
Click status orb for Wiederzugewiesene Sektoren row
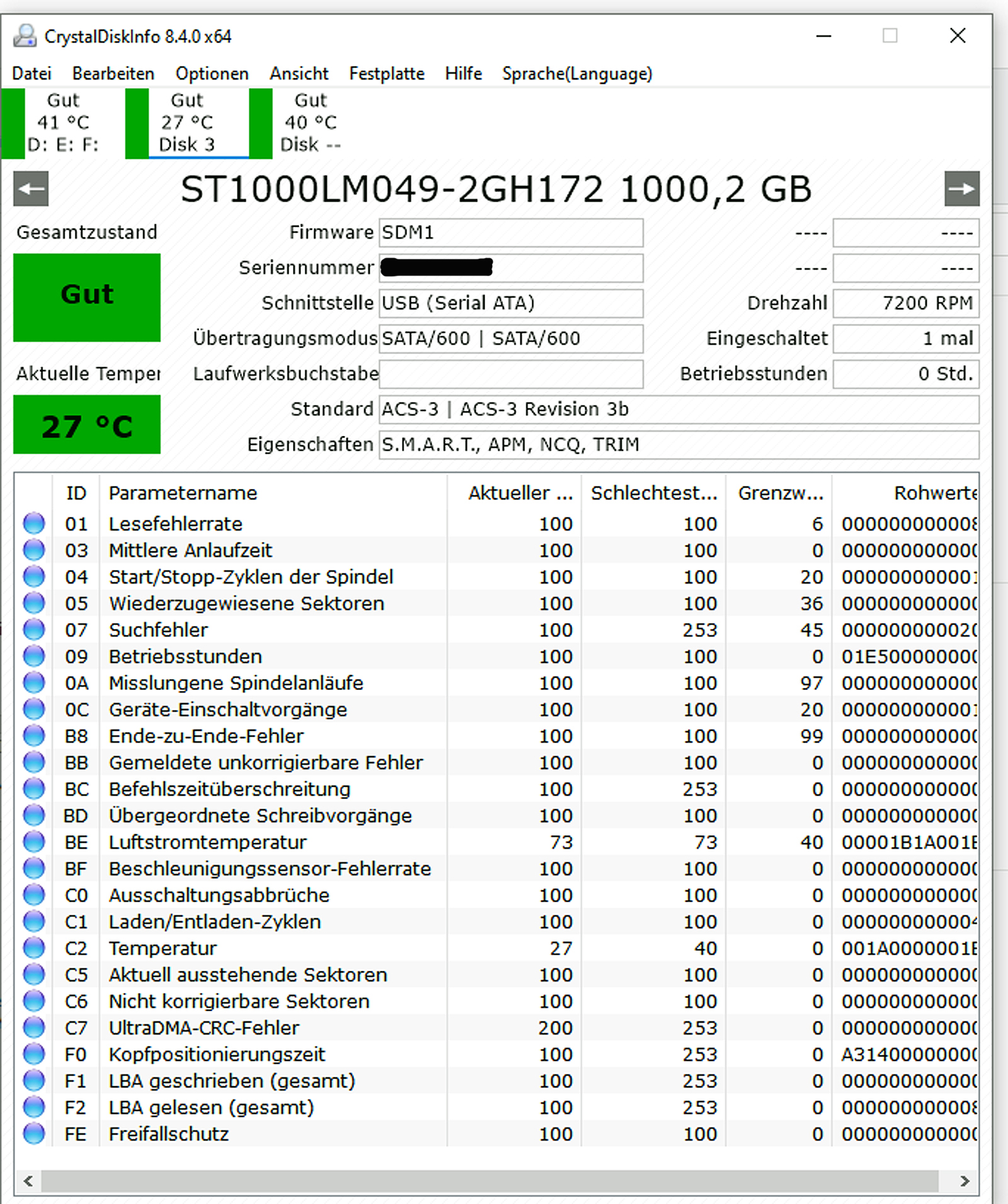point(34,603)
